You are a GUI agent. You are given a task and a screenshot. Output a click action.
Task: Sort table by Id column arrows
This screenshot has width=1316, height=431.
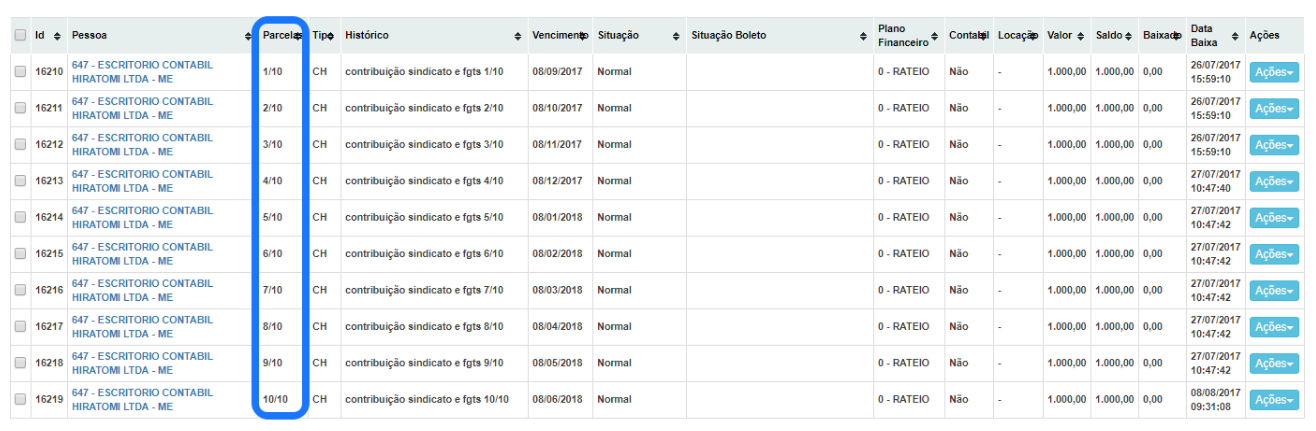57,36
